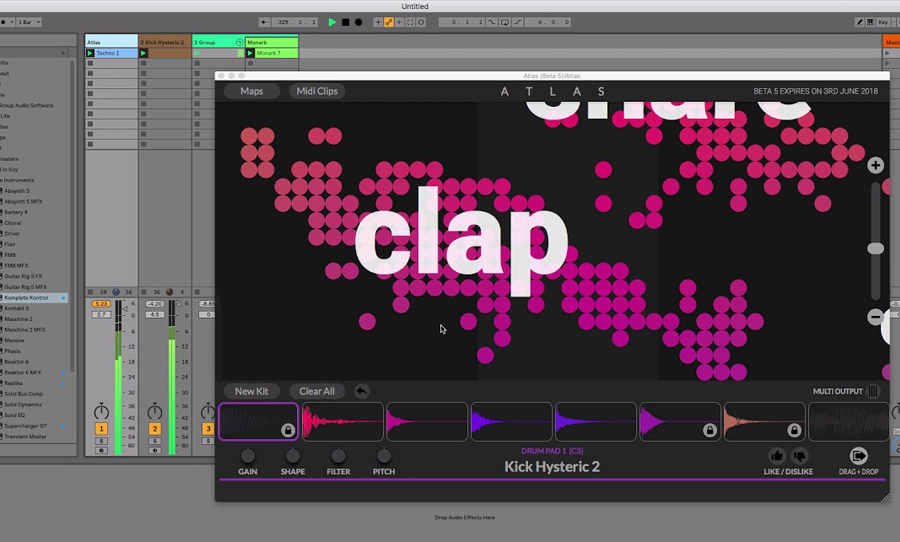Solo track 2 with its S button
This screenshot has height=542, width=900.
tap(155, 440)
